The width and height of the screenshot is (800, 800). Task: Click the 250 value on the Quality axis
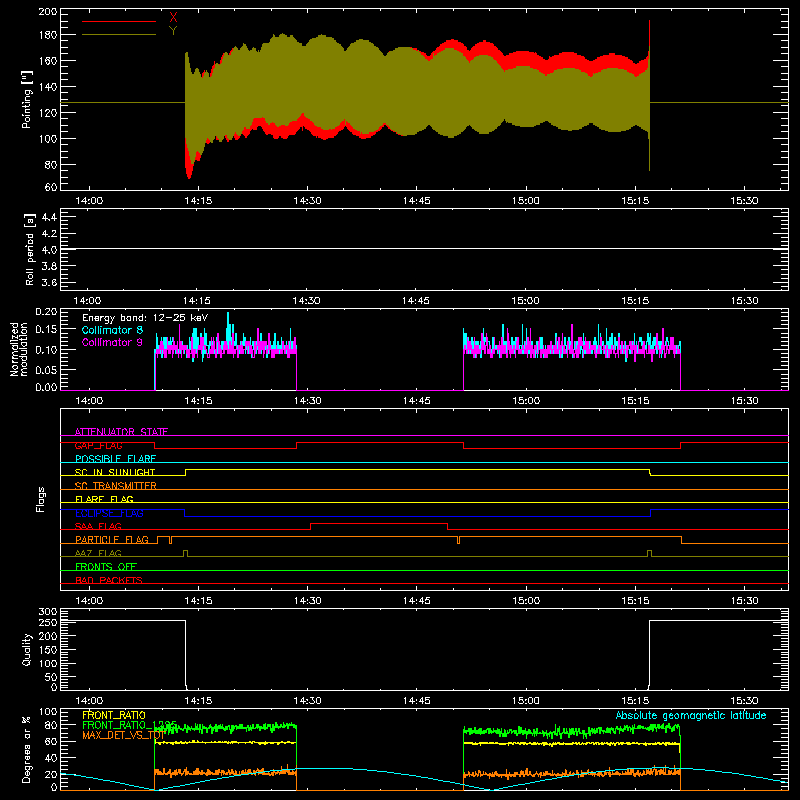(x=48, y=622)
